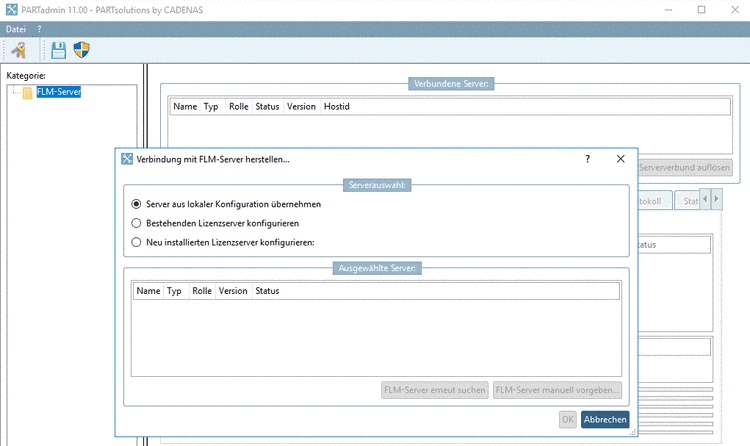Click the shield administrator icon
This screenshot has height=446, width=750.
click(81, 50)
